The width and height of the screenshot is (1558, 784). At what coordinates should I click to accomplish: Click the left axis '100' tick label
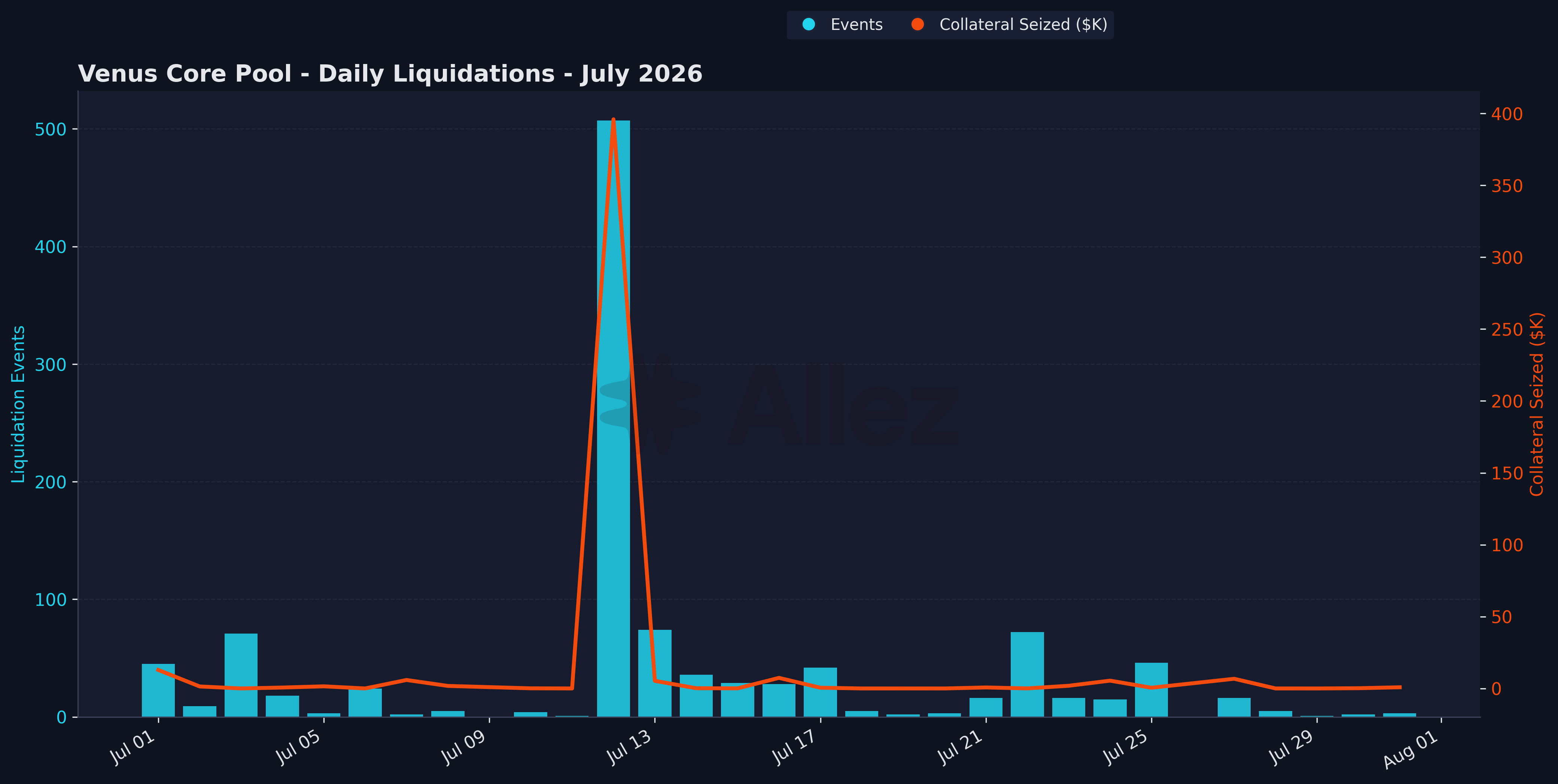tap(50, 600)
